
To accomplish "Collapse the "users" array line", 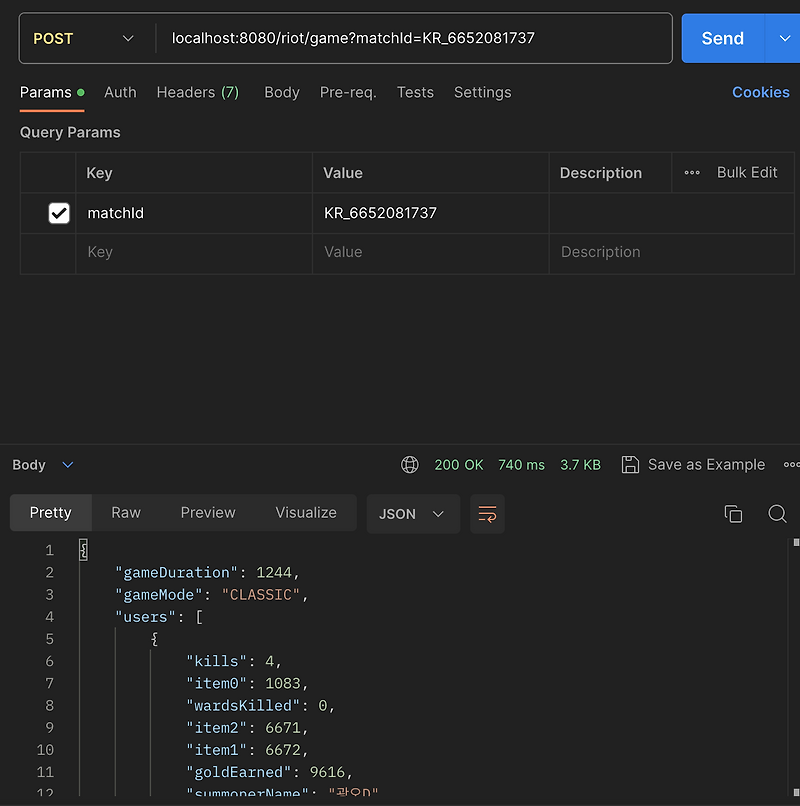I will click(x=159, y=617).
